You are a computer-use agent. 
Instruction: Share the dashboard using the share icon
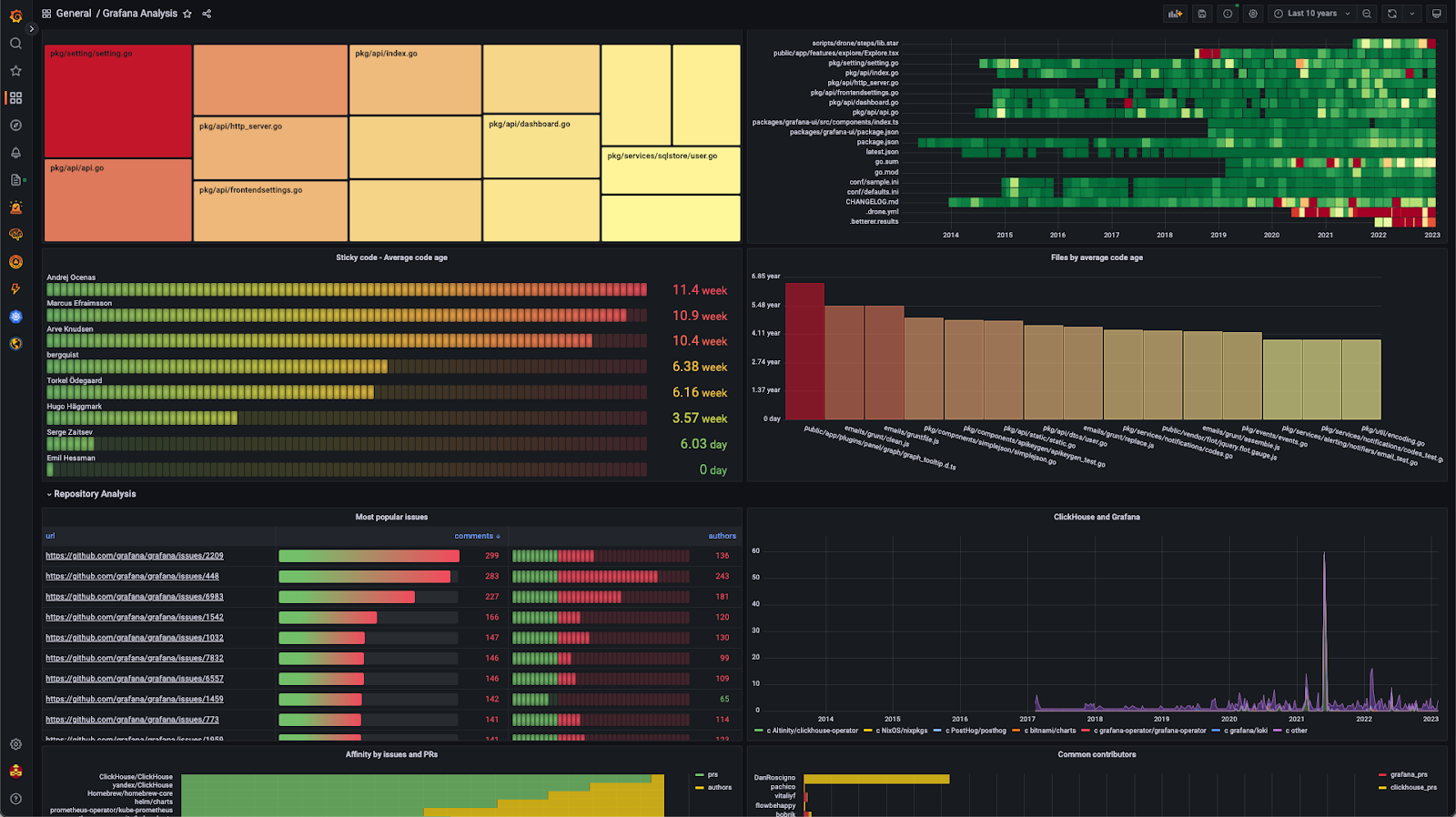207,14
